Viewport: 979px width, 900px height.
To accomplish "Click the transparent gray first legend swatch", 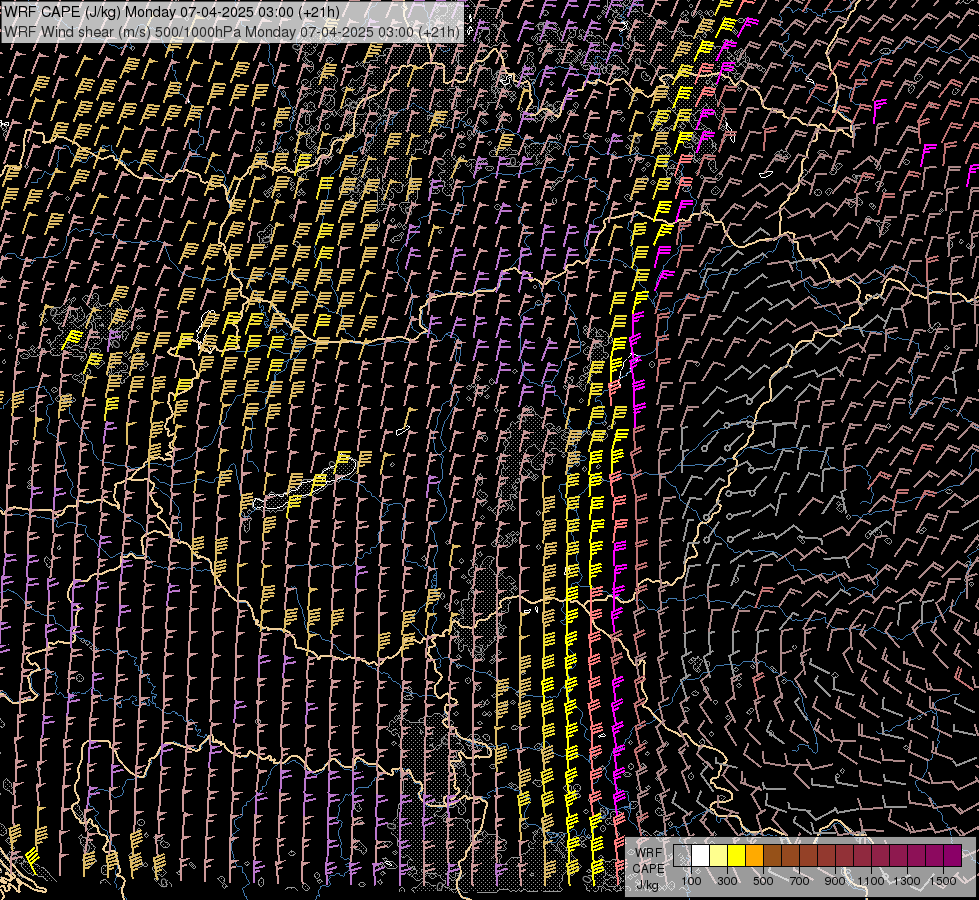I will (x=682, y=856).
